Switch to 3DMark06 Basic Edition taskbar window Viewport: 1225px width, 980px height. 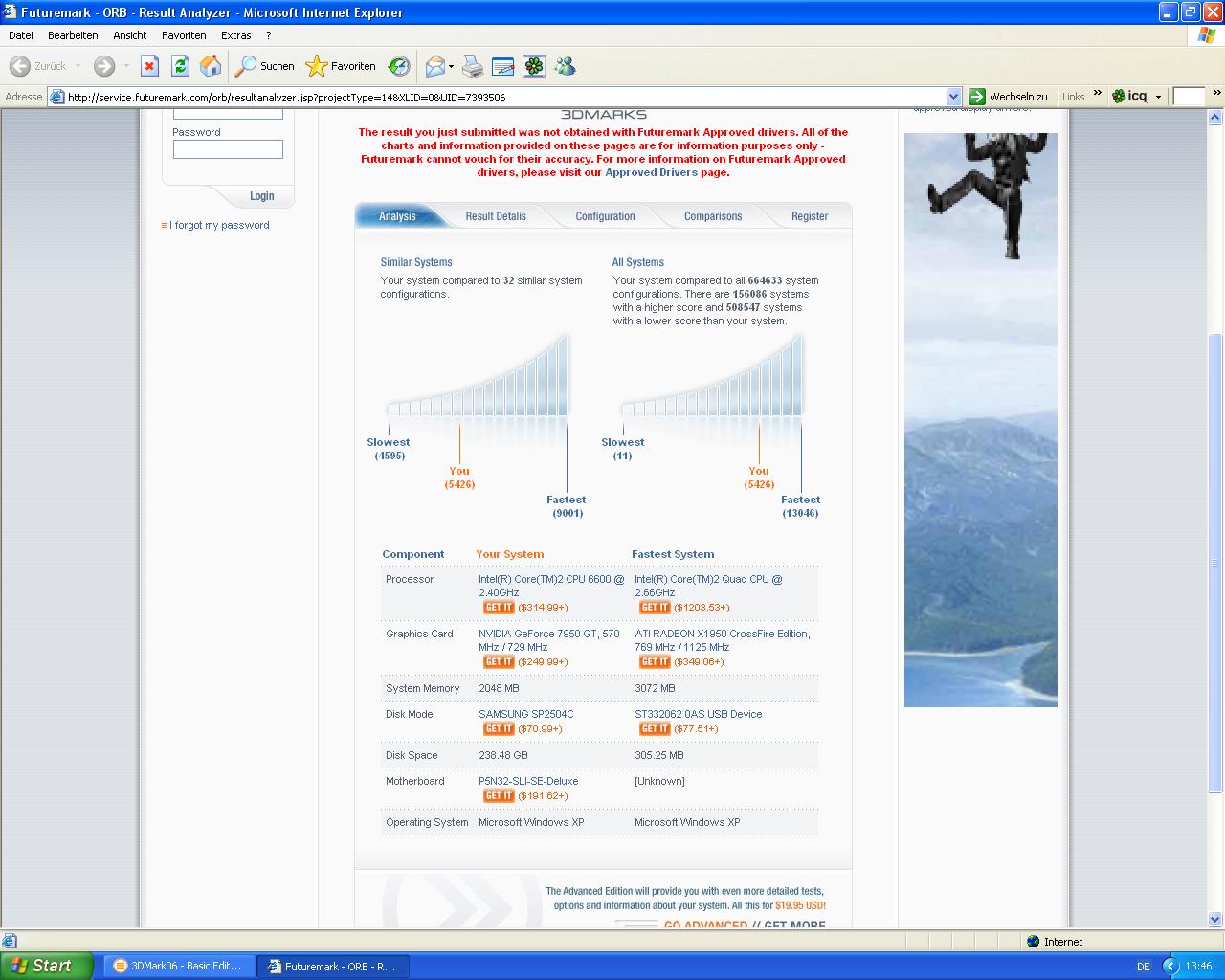coord(178,966)
